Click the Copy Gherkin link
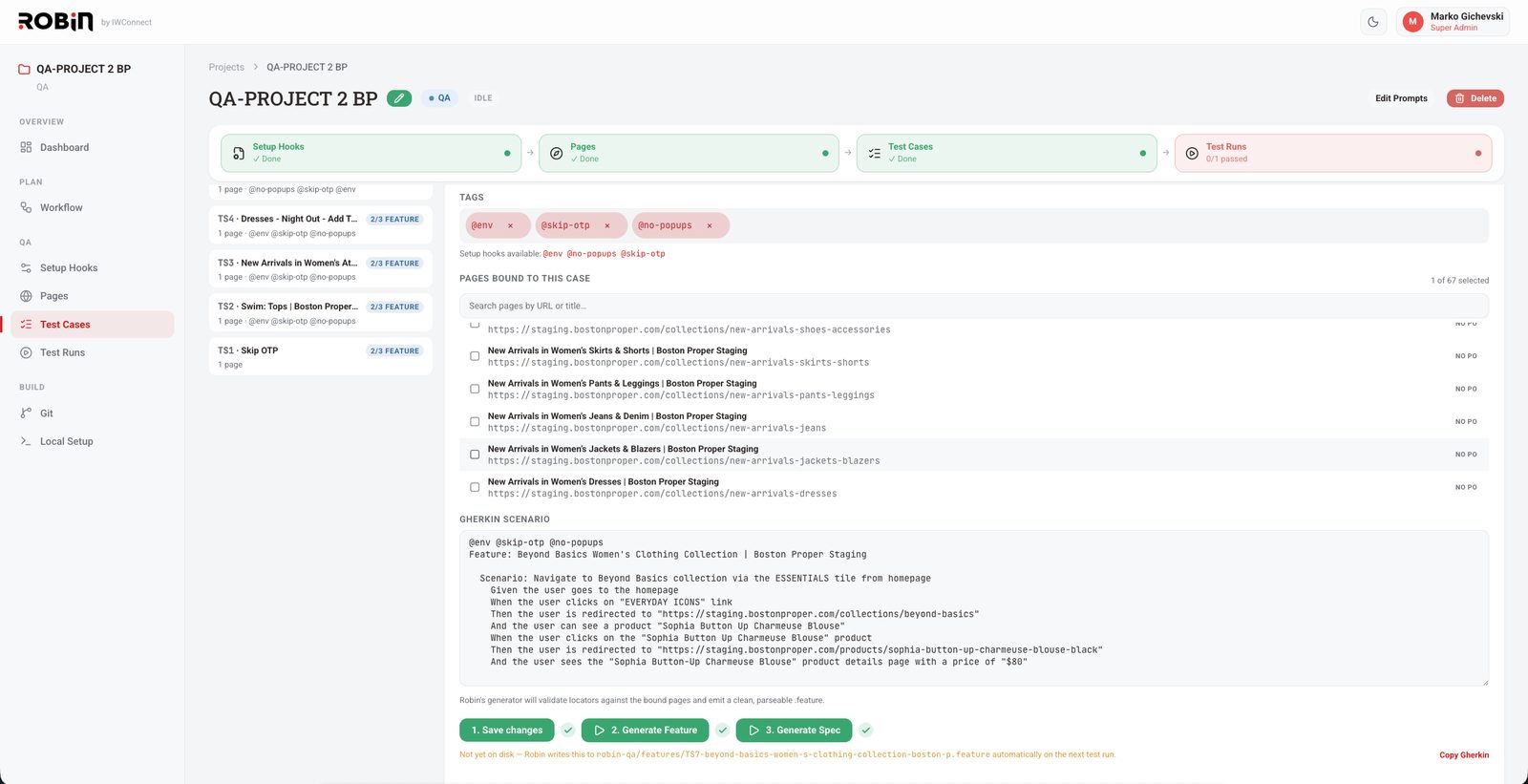1528x784 pixels. pyautogui.click(x=1464, y=755)
